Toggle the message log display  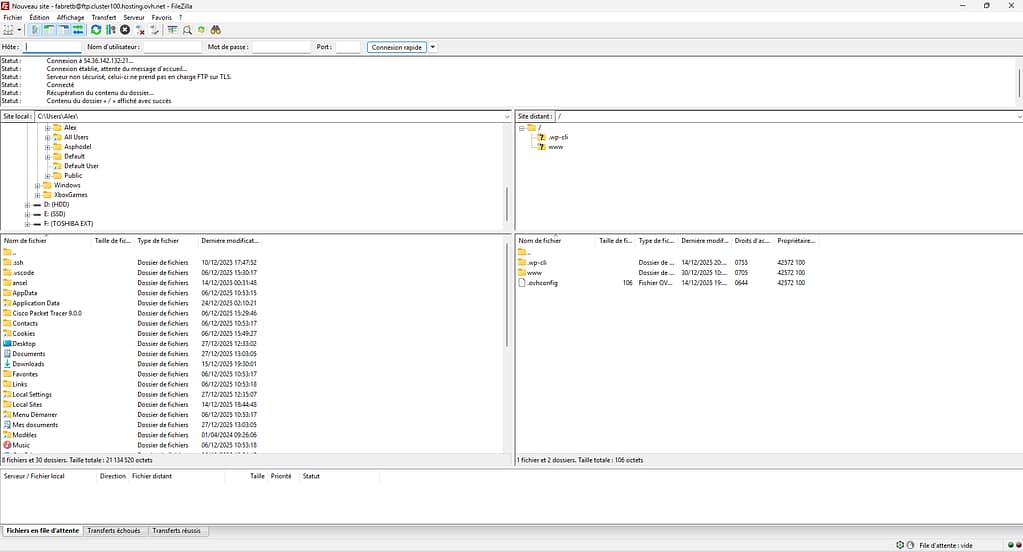[36, 30]
